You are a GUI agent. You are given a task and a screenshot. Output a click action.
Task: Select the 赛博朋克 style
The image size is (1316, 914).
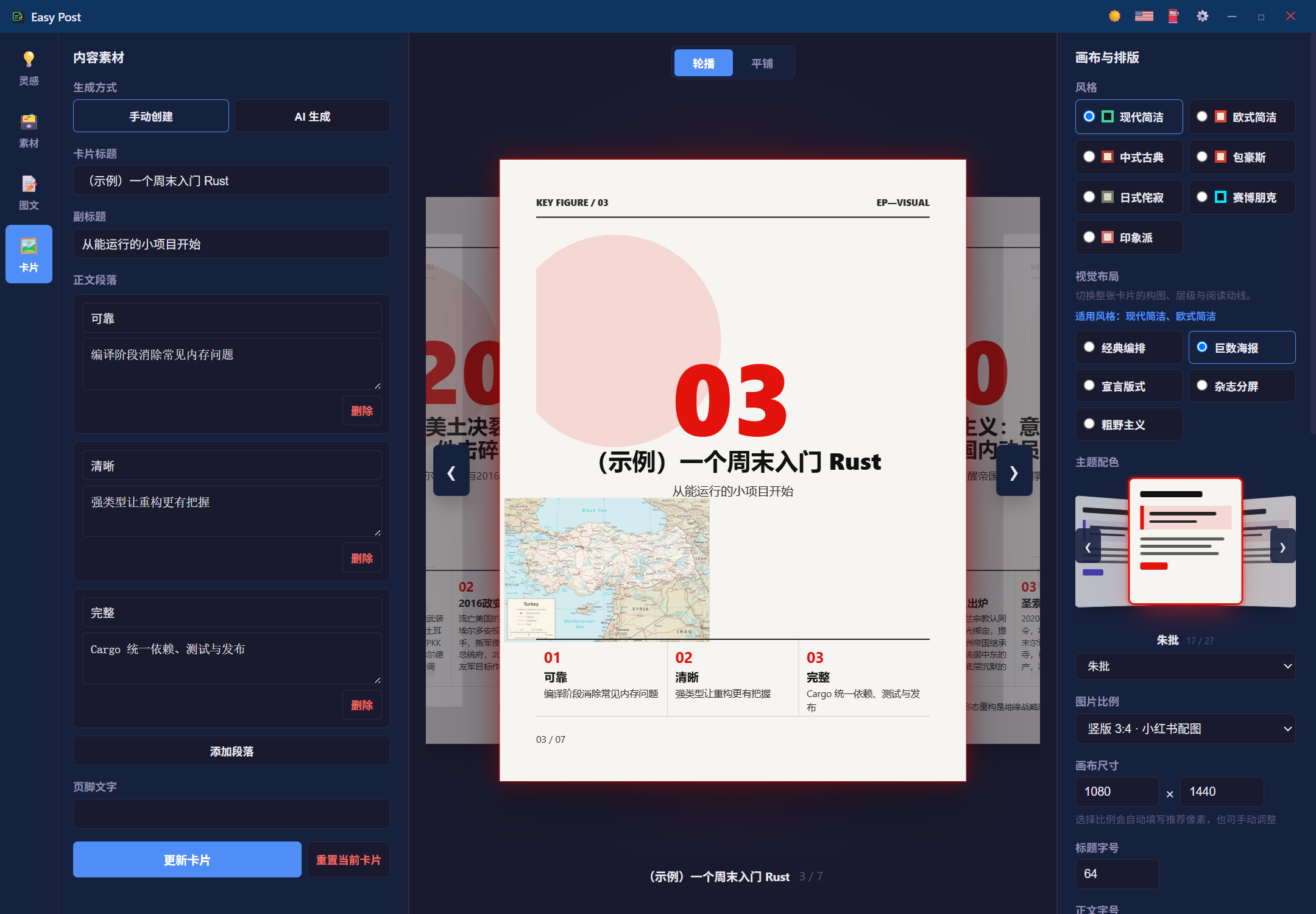pos(1242,197)
